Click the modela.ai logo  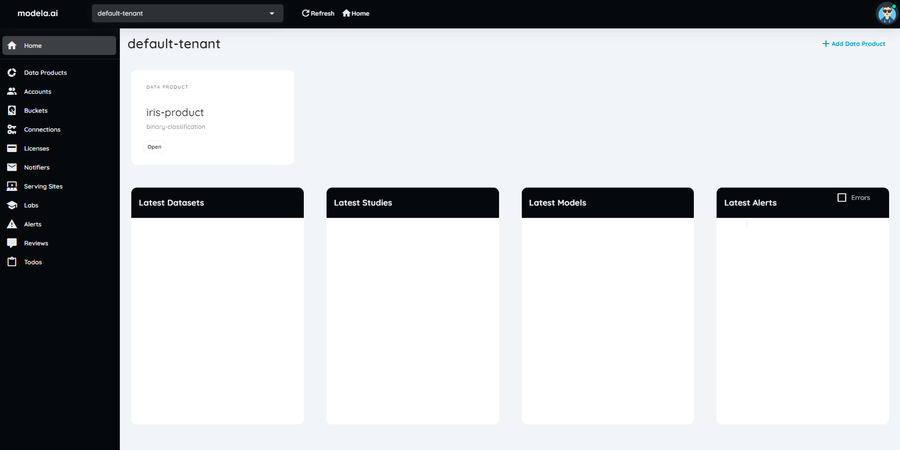pos(37,13)
